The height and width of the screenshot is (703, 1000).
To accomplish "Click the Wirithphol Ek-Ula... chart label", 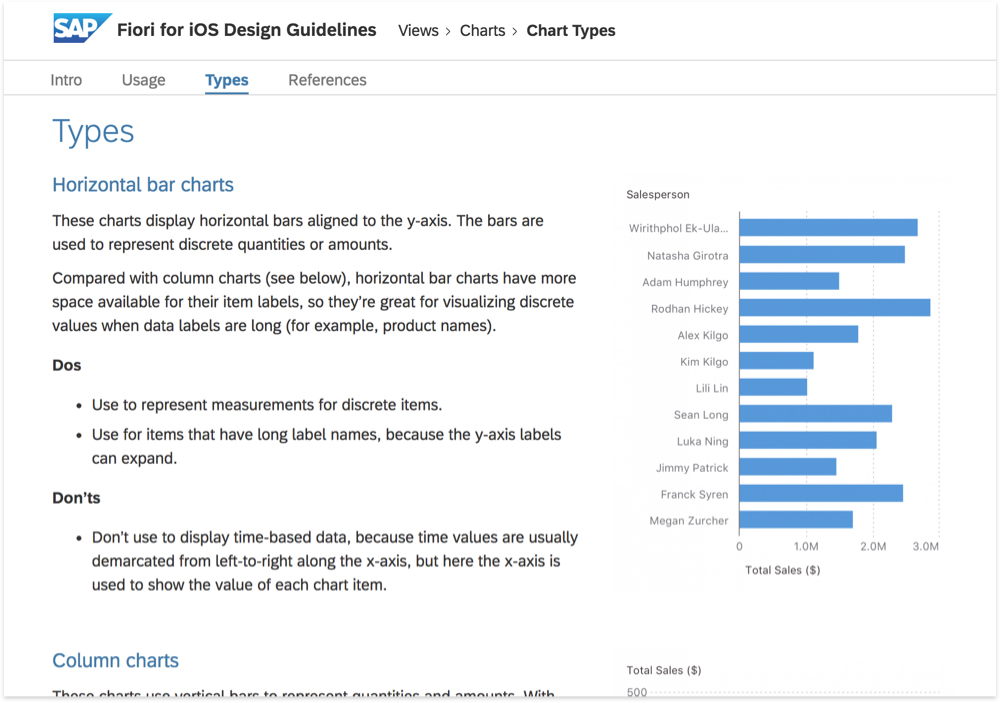I will [679, 228].
